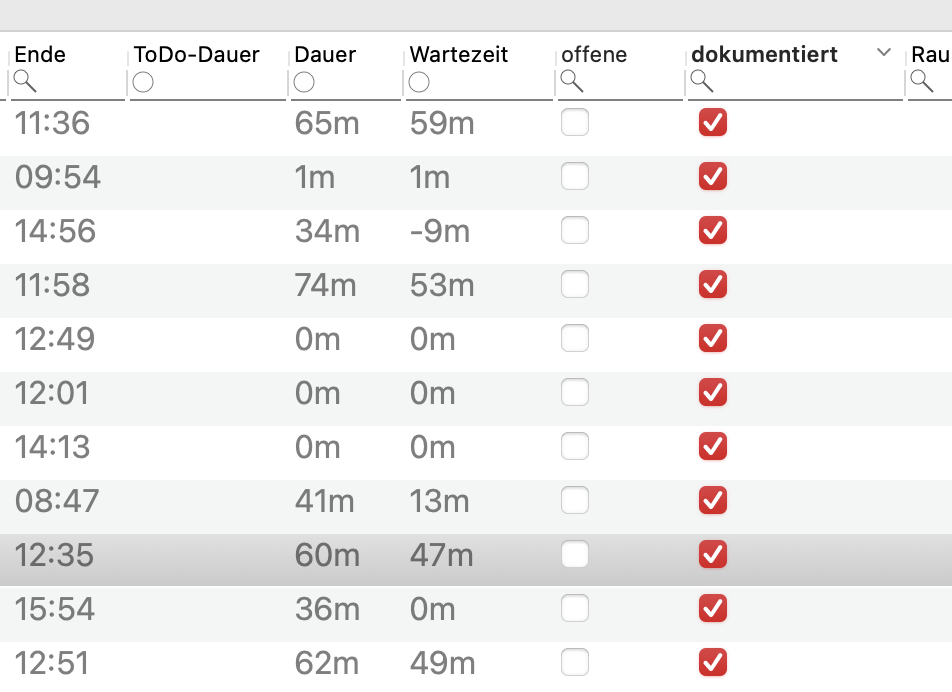952x692 pixels.
Task: Select the row with Dauer 74m
Action: tap(476, 285)
